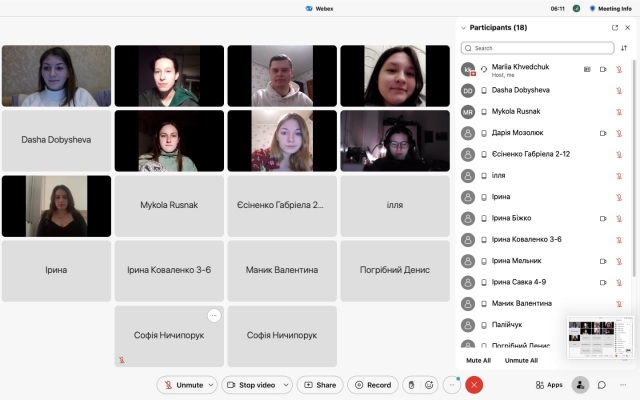
Task: Click Stop video button
Action: [252, 385]
